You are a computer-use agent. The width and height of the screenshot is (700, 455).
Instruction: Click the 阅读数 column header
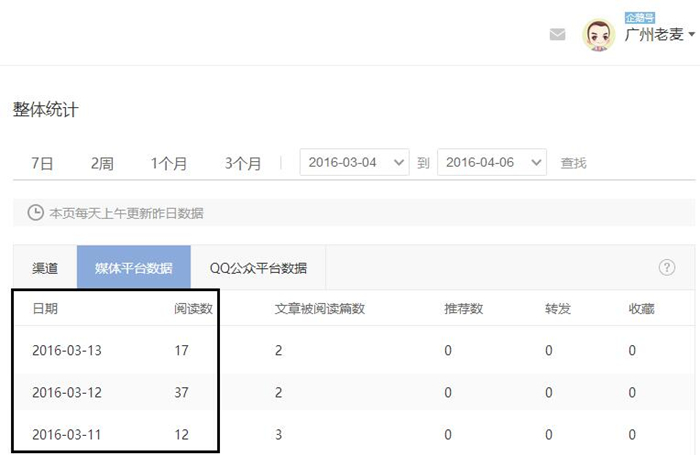coord(193,308)
